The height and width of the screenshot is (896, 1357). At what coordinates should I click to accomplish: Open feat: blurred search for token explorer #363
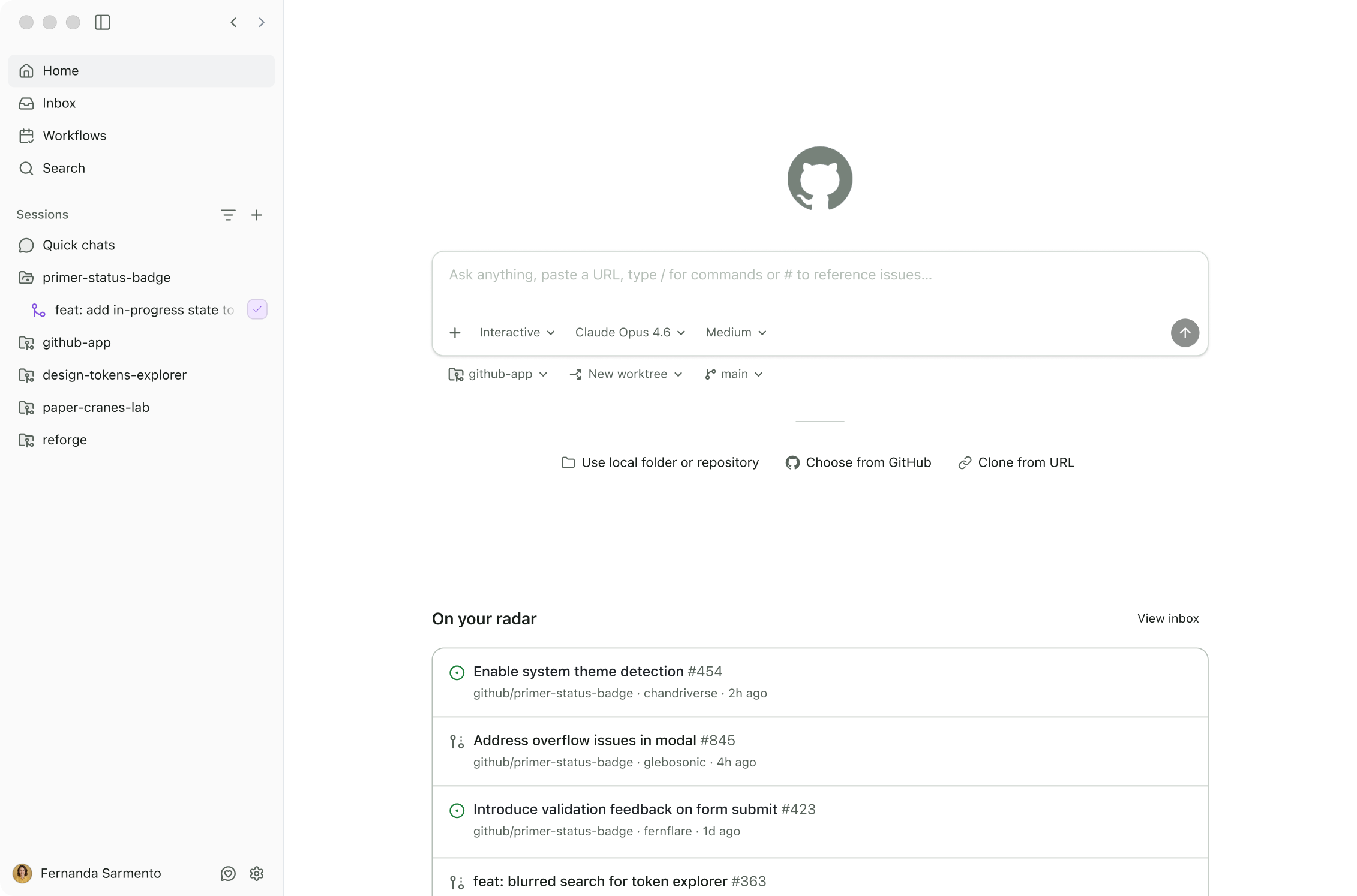point(819,877)
